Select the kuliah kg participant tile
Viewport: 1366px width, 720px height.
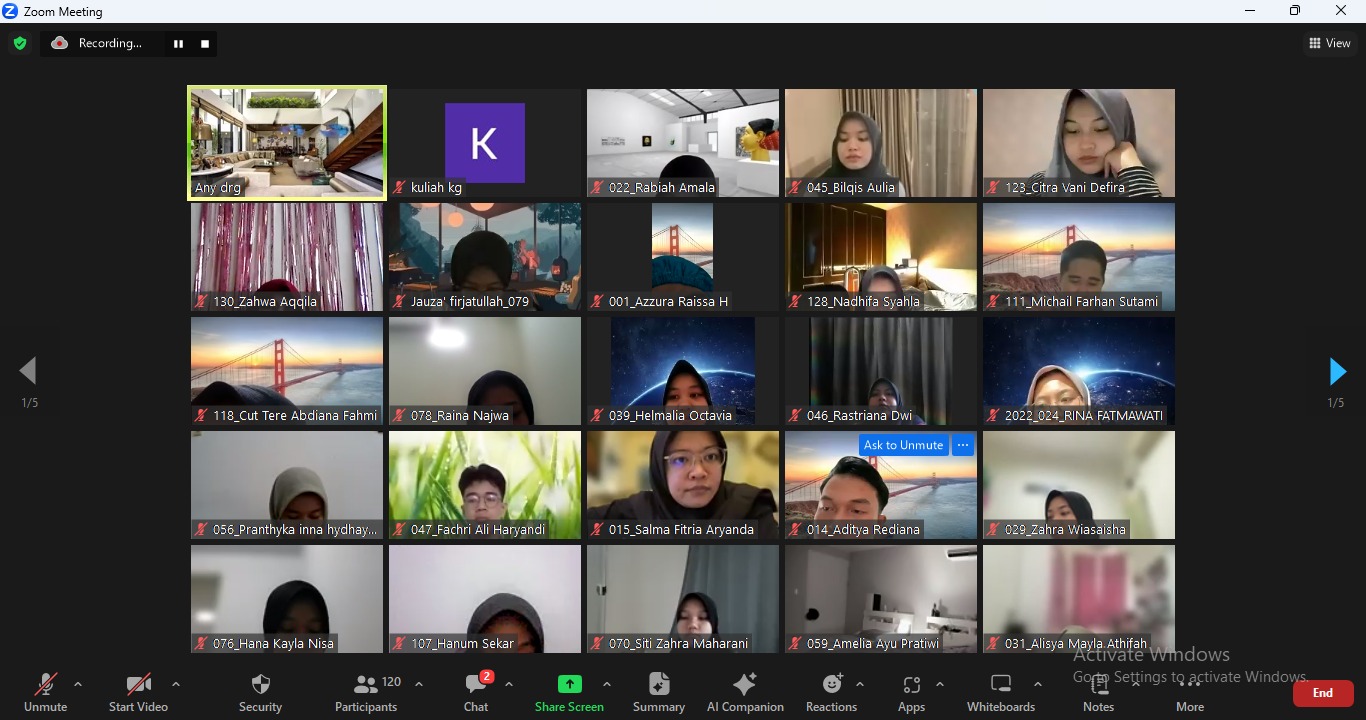click(x=485, y=143)
